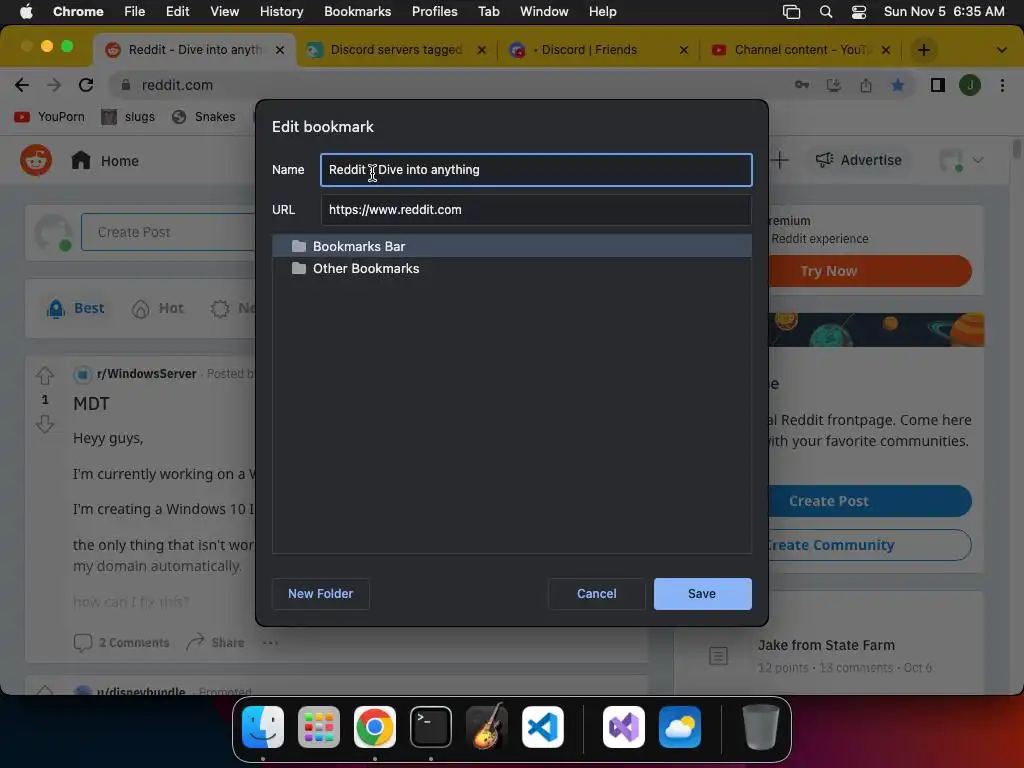The height and width of the screenshot is (768, 1024).
Task: Open the YouPorn bookmark in bookmarks bar
Action: 50,117
